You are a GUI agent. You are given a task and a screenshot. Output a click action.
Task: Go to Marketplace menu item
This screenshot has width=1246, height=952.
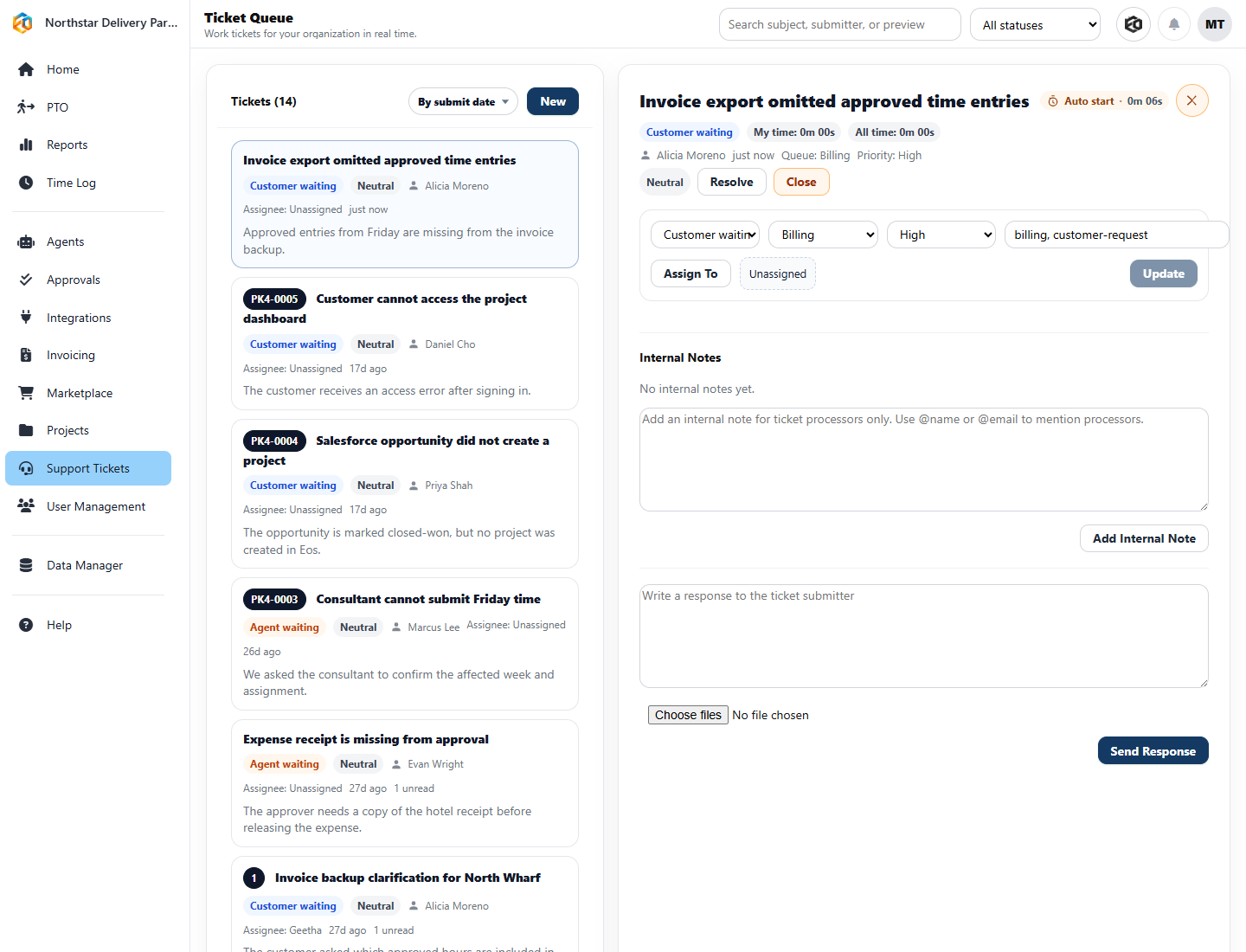tap(88, 393)
